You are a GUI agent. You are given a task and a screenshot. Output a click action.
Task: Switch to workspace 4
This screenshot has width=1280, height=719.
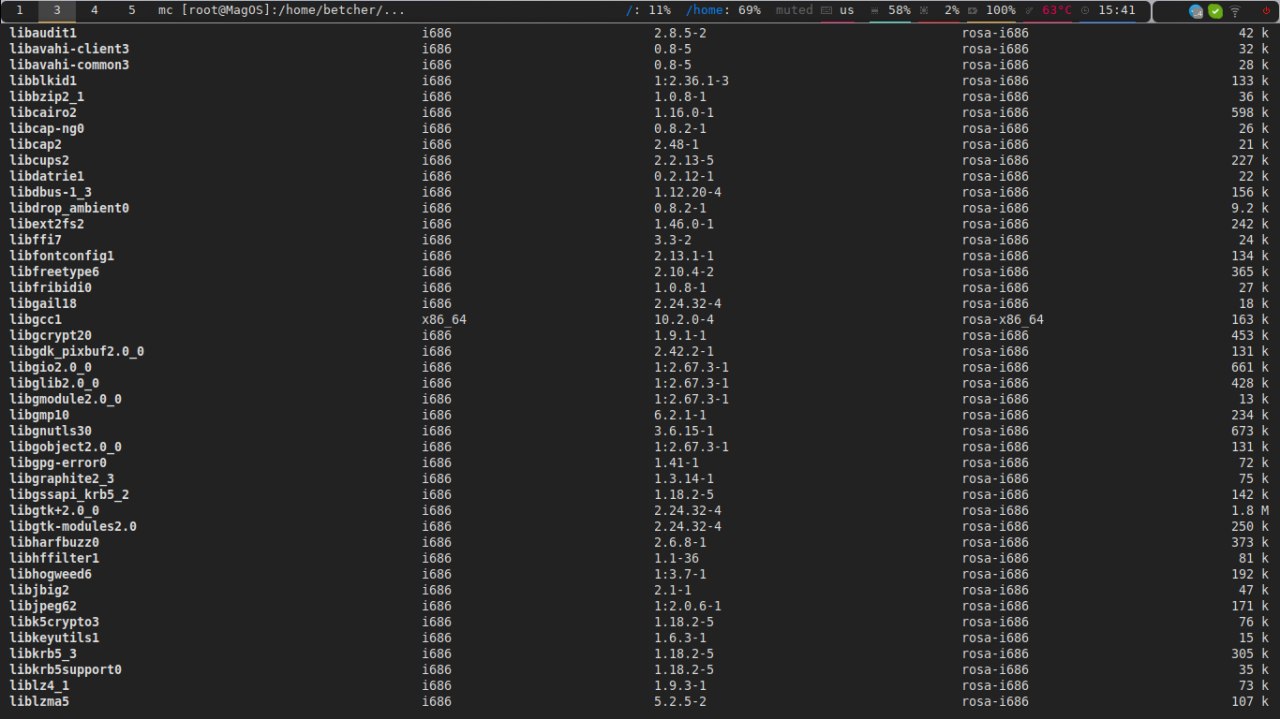click(x=95, y=10)
